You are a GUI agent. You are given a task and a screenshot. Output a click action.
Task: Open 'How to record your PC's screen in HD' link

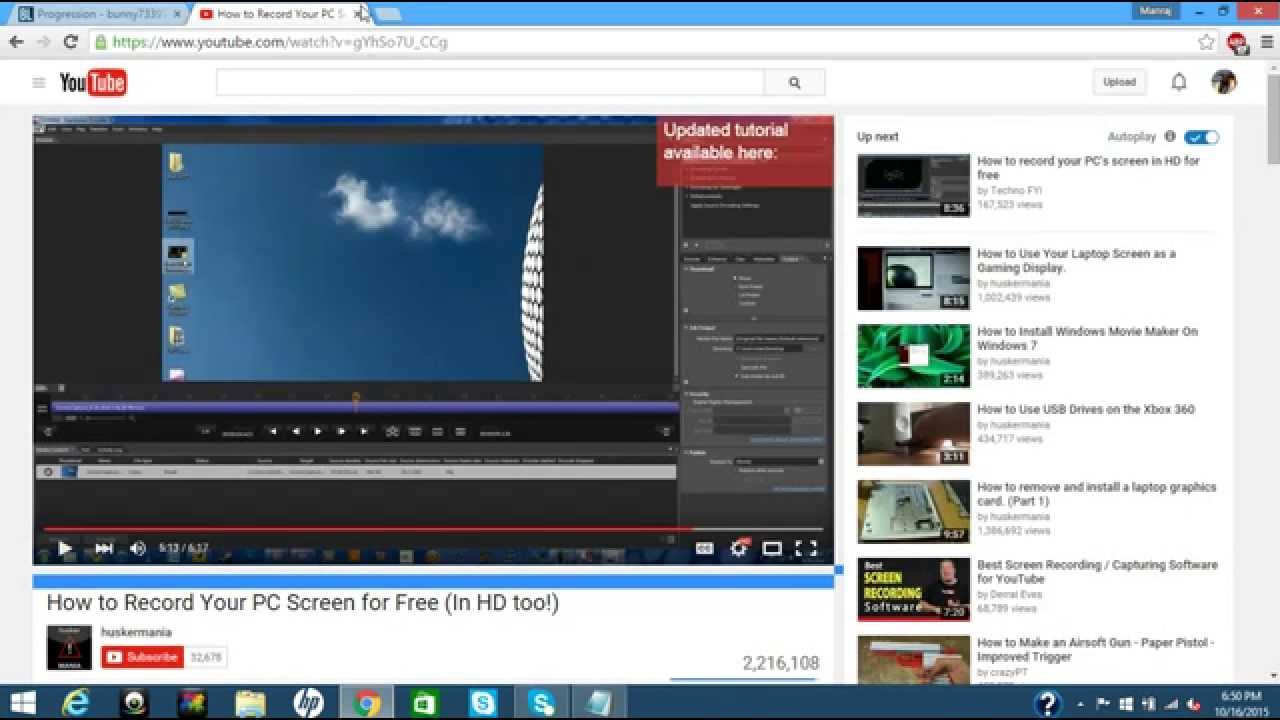pos(1088,168)
